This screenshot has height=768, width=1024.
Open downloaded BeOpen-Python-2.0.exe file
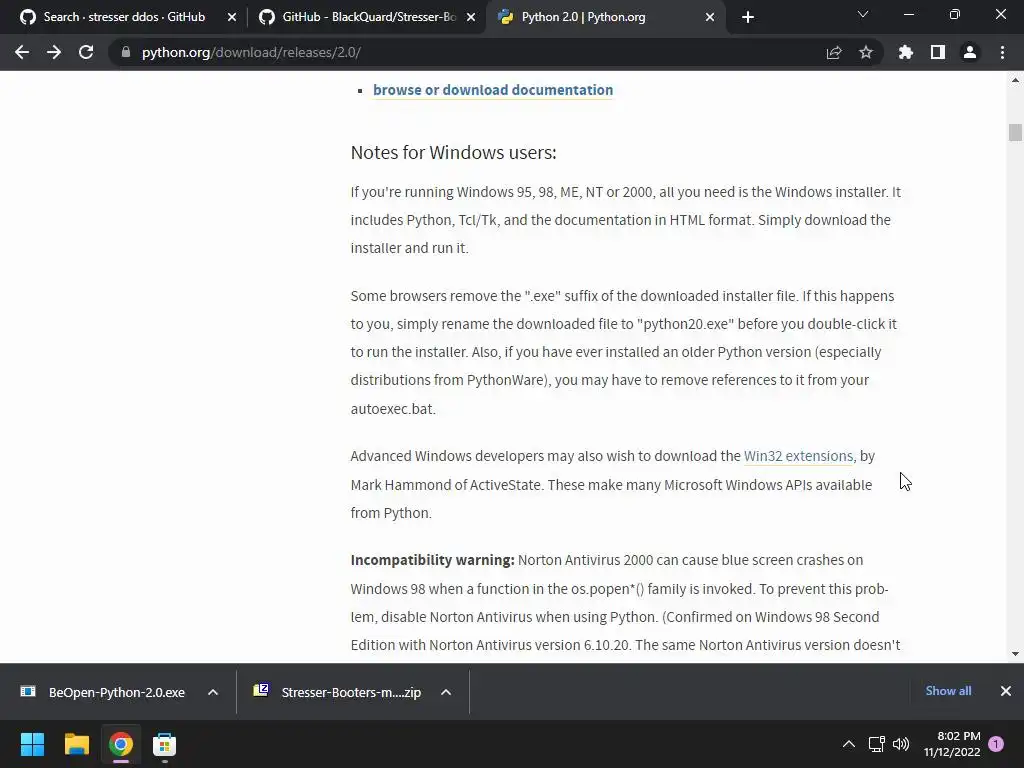[116, 692]
